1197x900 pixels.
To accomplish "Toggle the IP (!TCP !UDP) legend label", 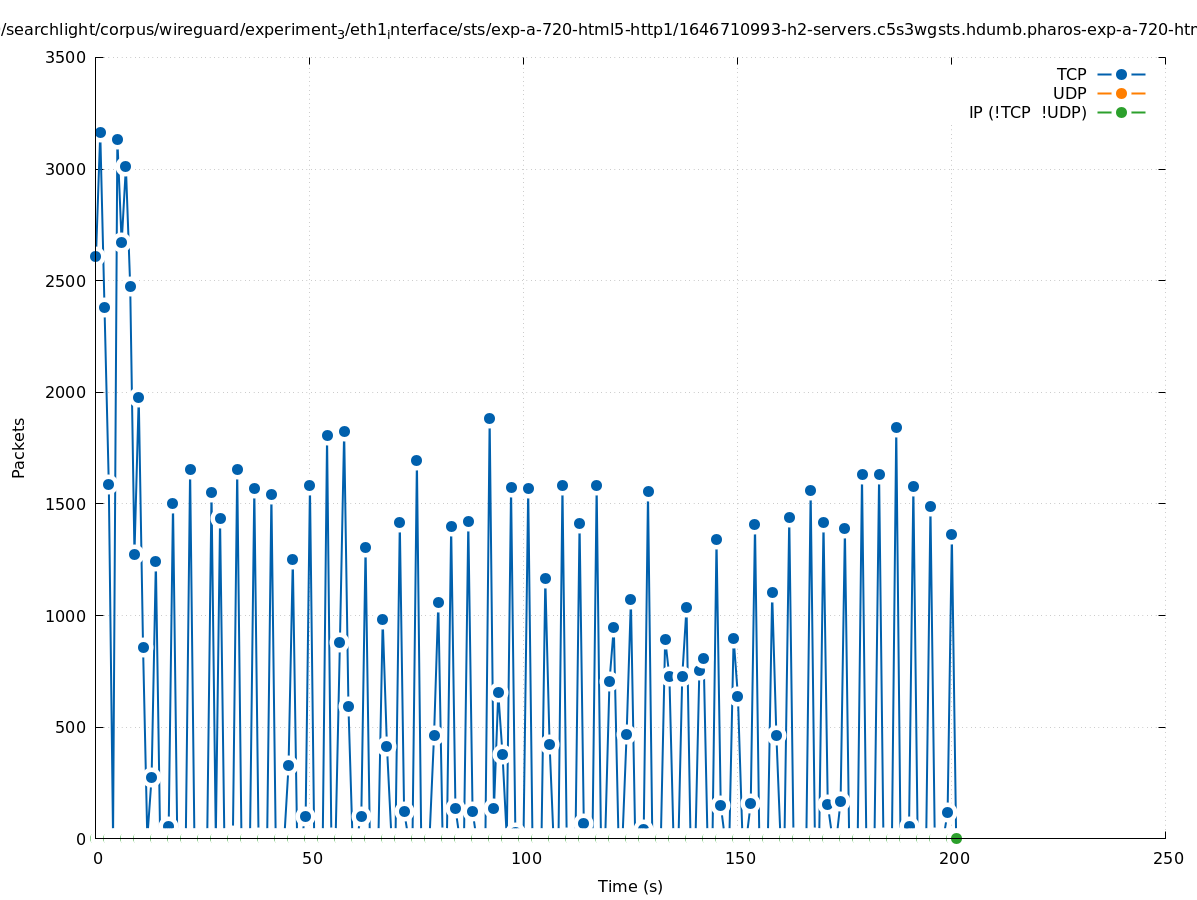I will tap(1027, 112).
